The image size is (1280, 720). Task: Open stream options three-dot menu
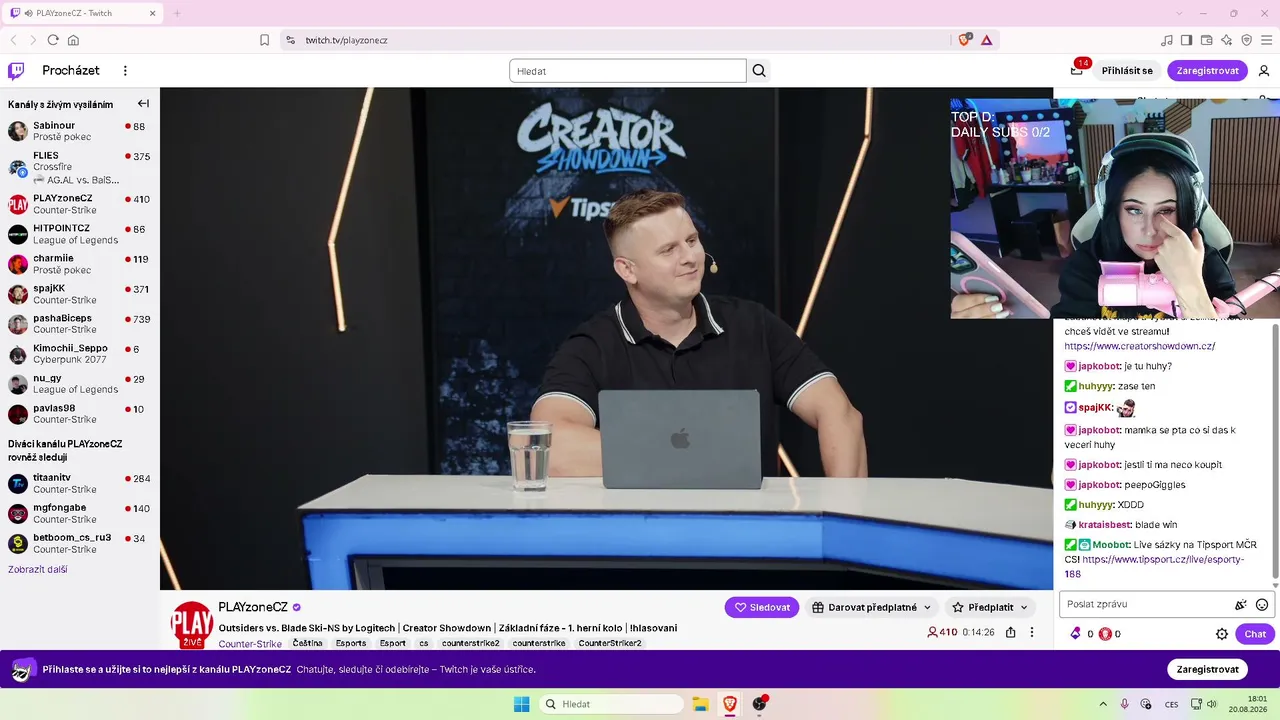tap(1032, 632)
